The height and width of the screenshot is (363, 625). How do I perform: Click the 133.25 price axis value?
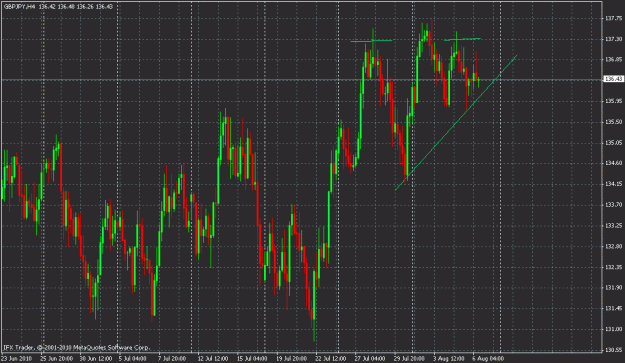(614, 226)
